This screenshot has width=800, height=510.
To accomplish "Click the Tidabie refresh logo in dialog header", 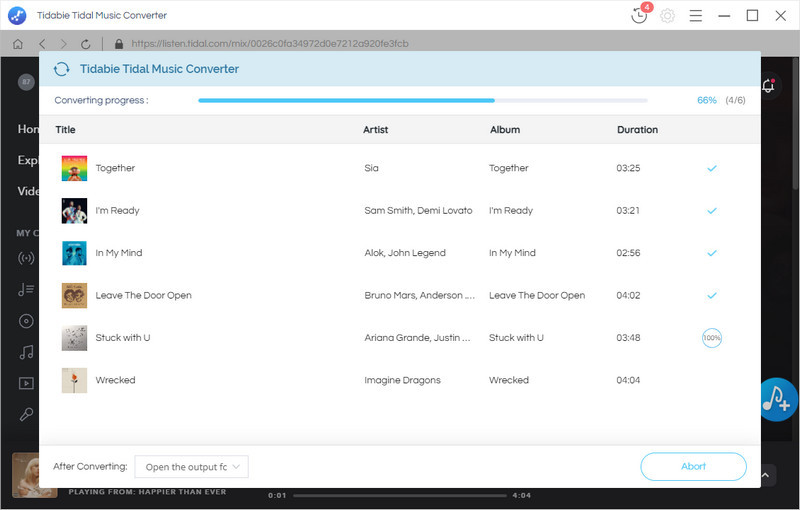I will (62, 69).
